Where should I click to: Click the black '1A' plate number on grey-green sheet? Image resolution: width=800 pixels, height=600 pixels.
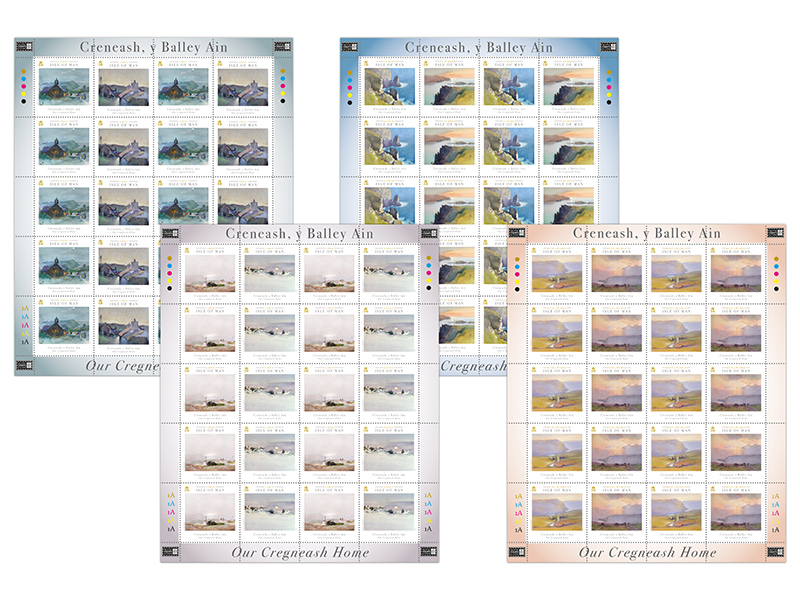coord(25,342)
